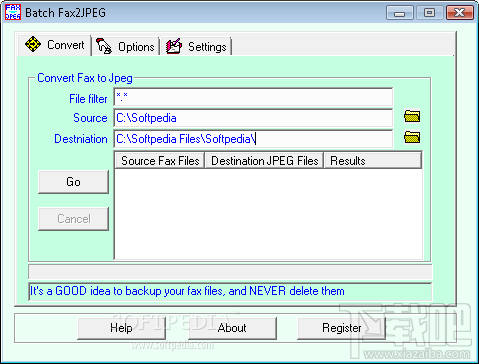Click into the File filter field

pyautogui.click(x=253, y=98)
